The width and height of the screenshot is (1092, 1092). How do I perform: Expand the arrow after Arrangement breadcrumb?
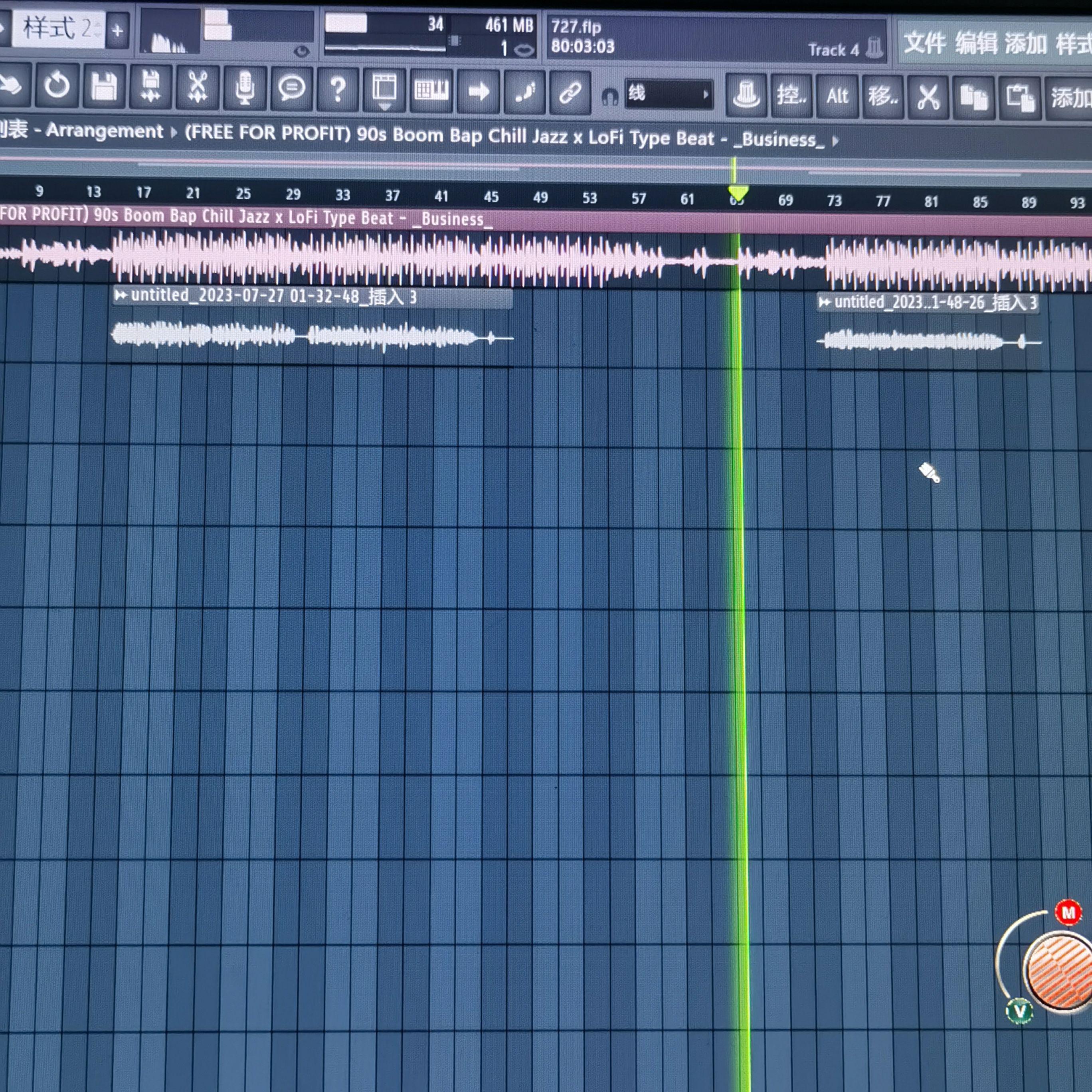click(x=174, y=133)
